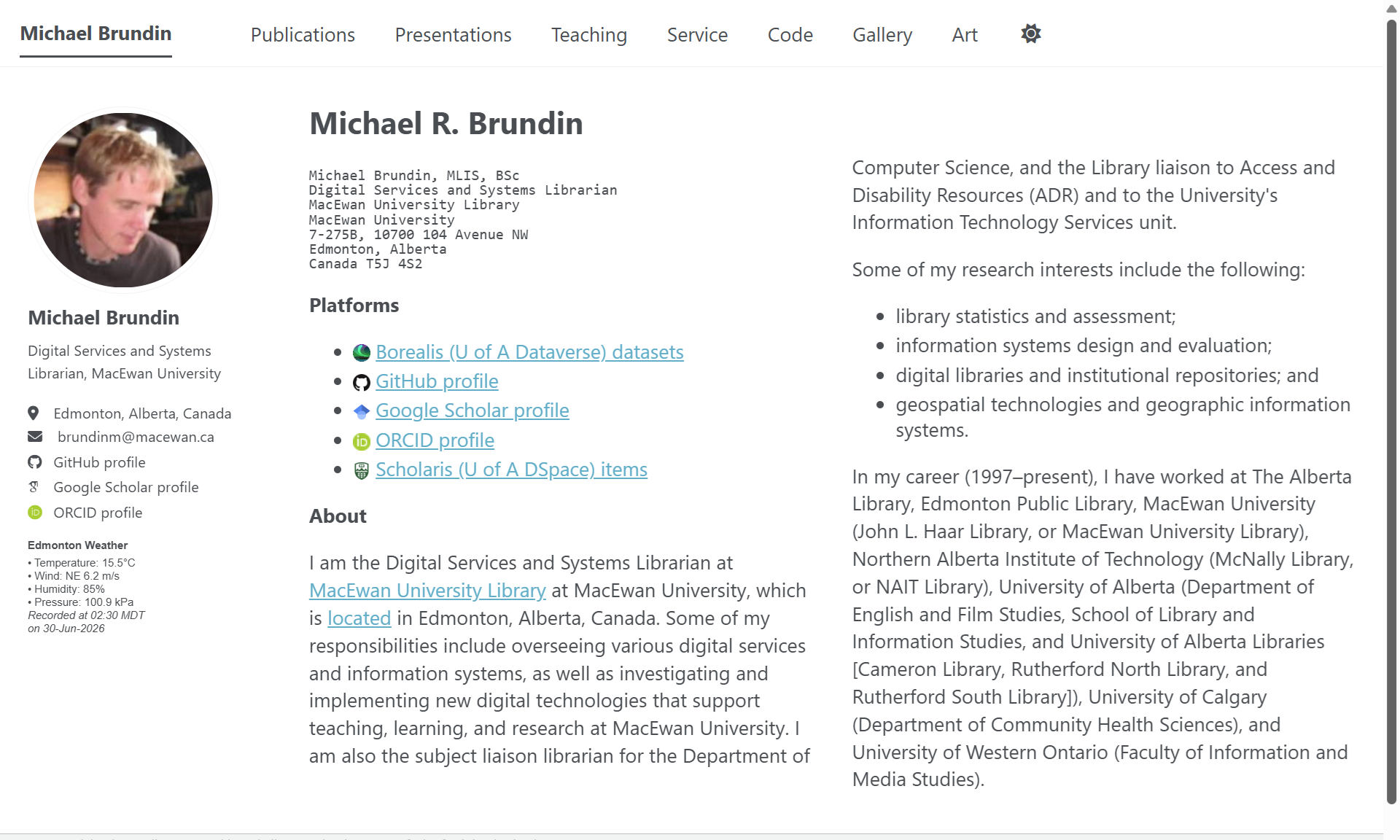Click the 'About' section heading

point(338,516)
